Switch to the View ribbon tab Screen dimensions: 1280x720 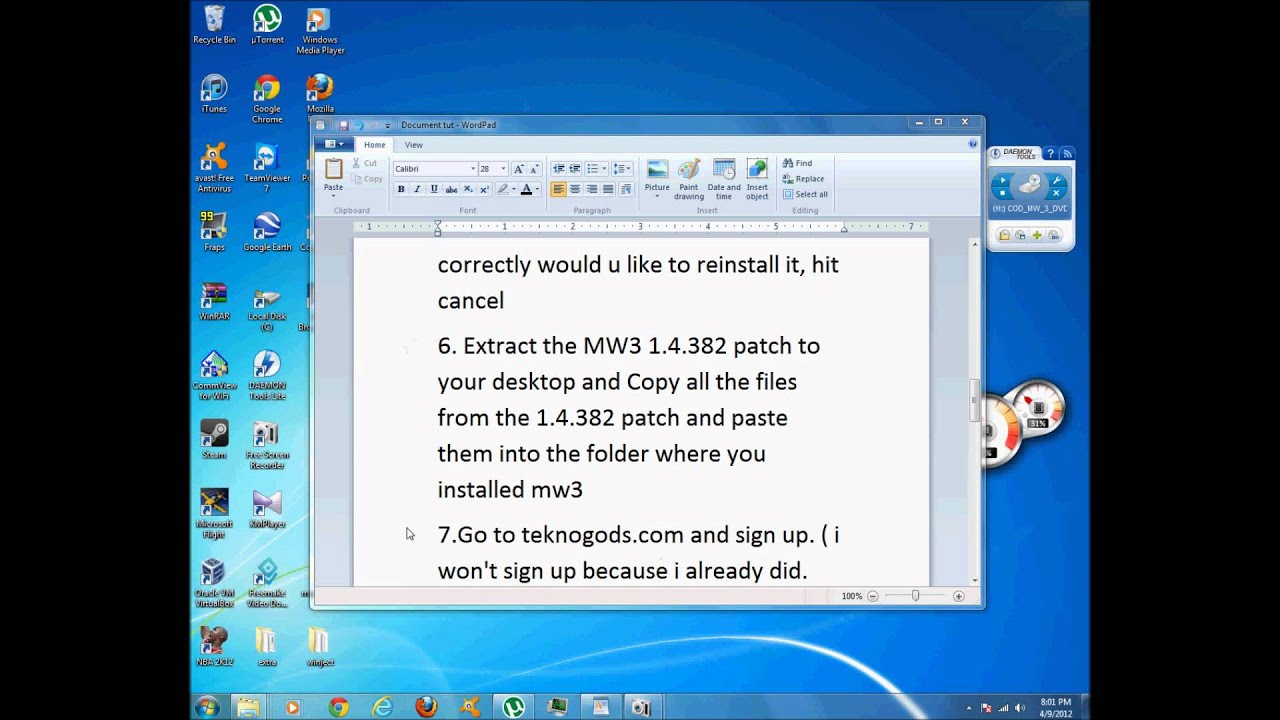tap(413, 145)
